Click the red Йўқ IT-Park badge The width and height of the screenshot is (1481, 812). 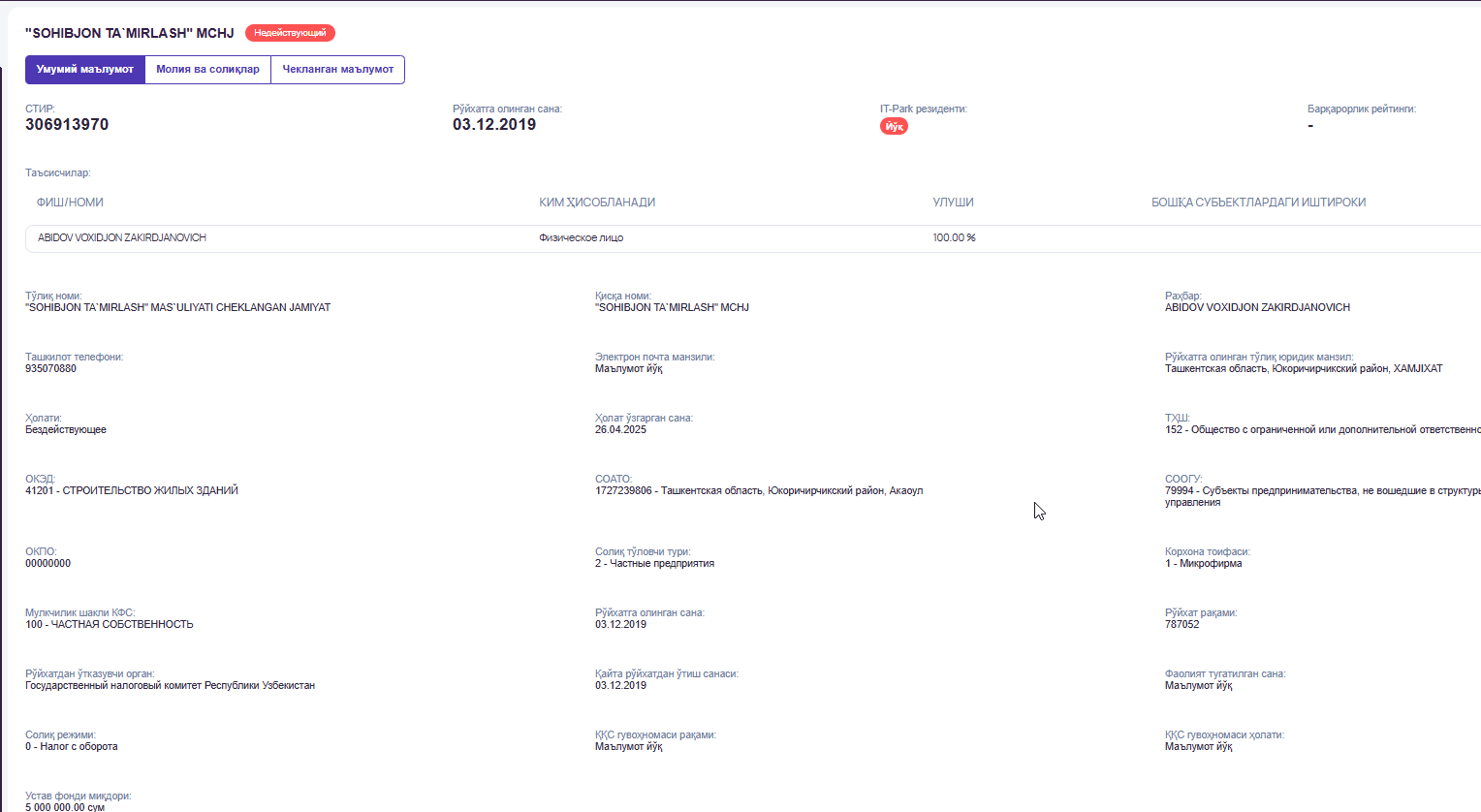894,127
